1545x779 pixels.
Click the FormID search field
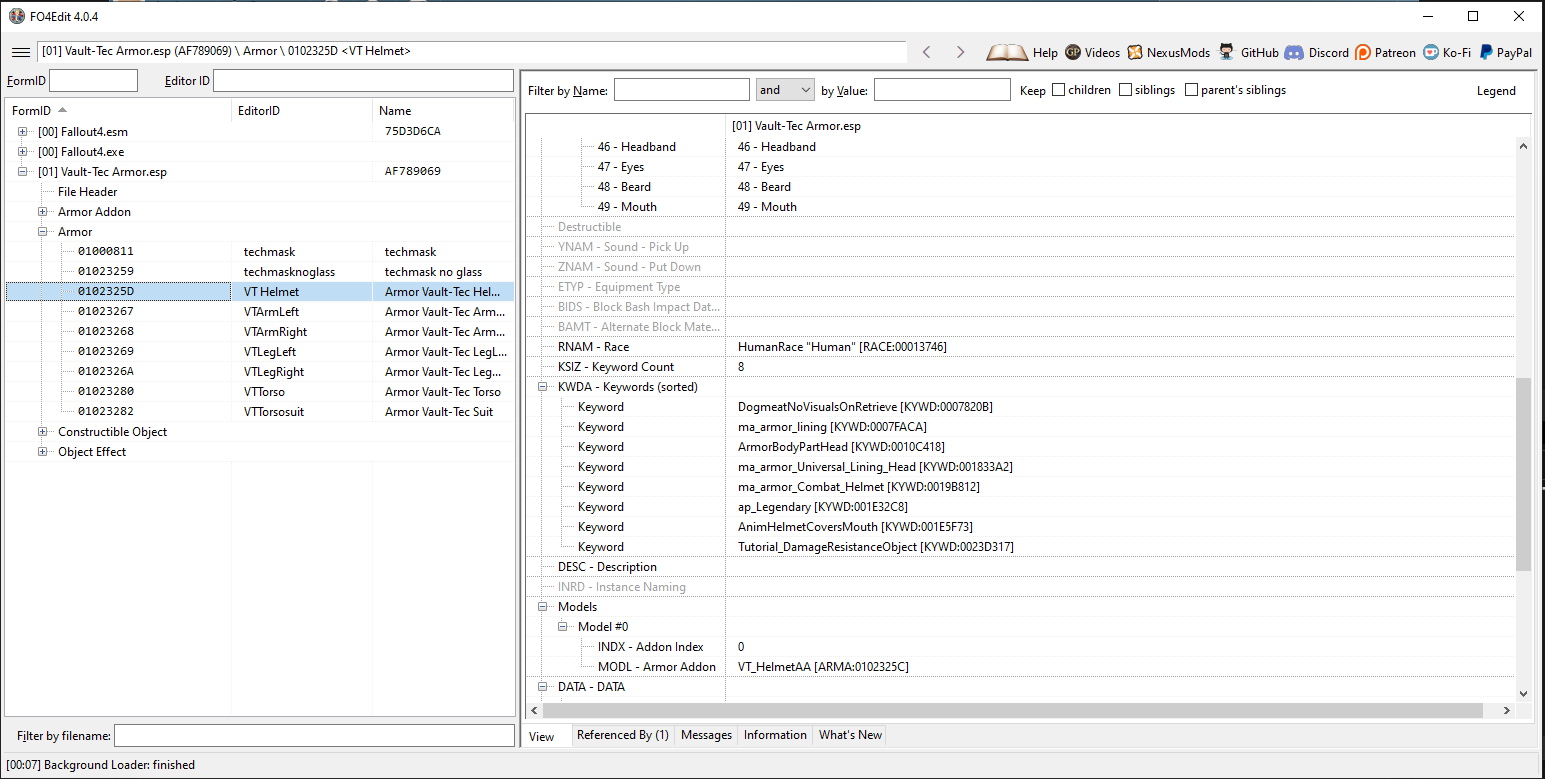pyautogui.click(x=93, y=81)
